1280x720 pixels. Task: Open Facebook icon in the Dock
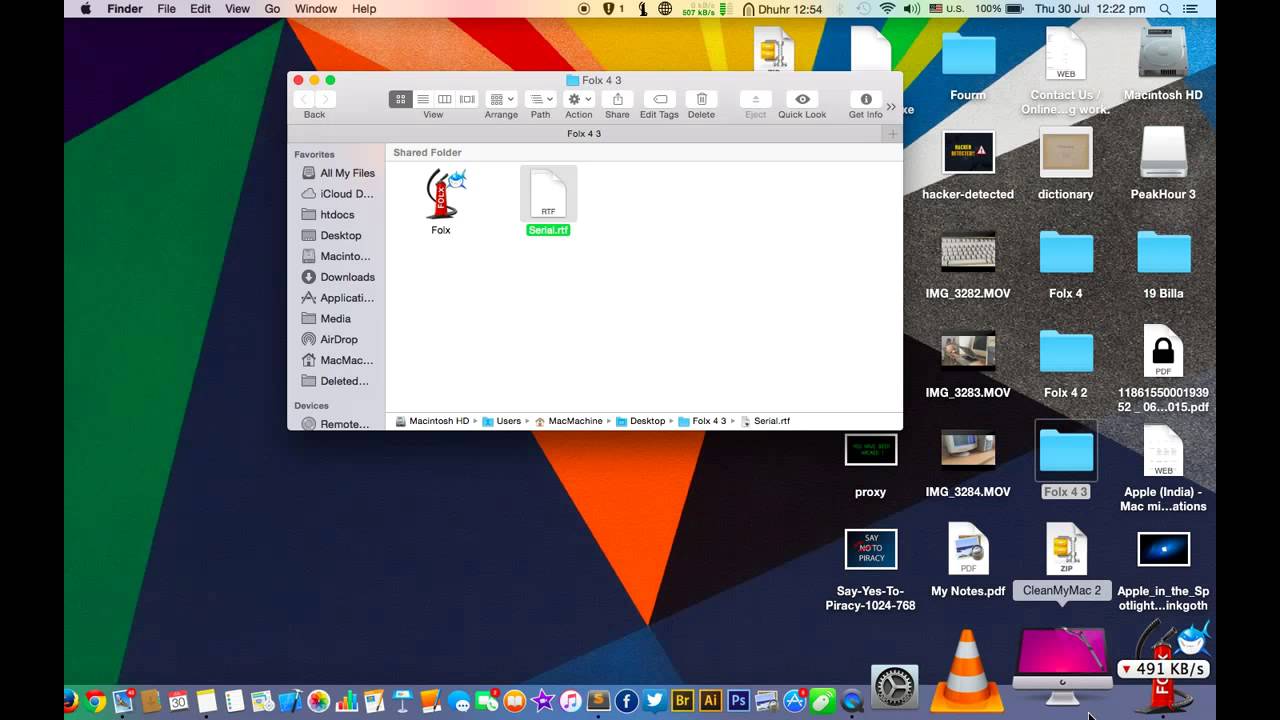tap(627, 701)
